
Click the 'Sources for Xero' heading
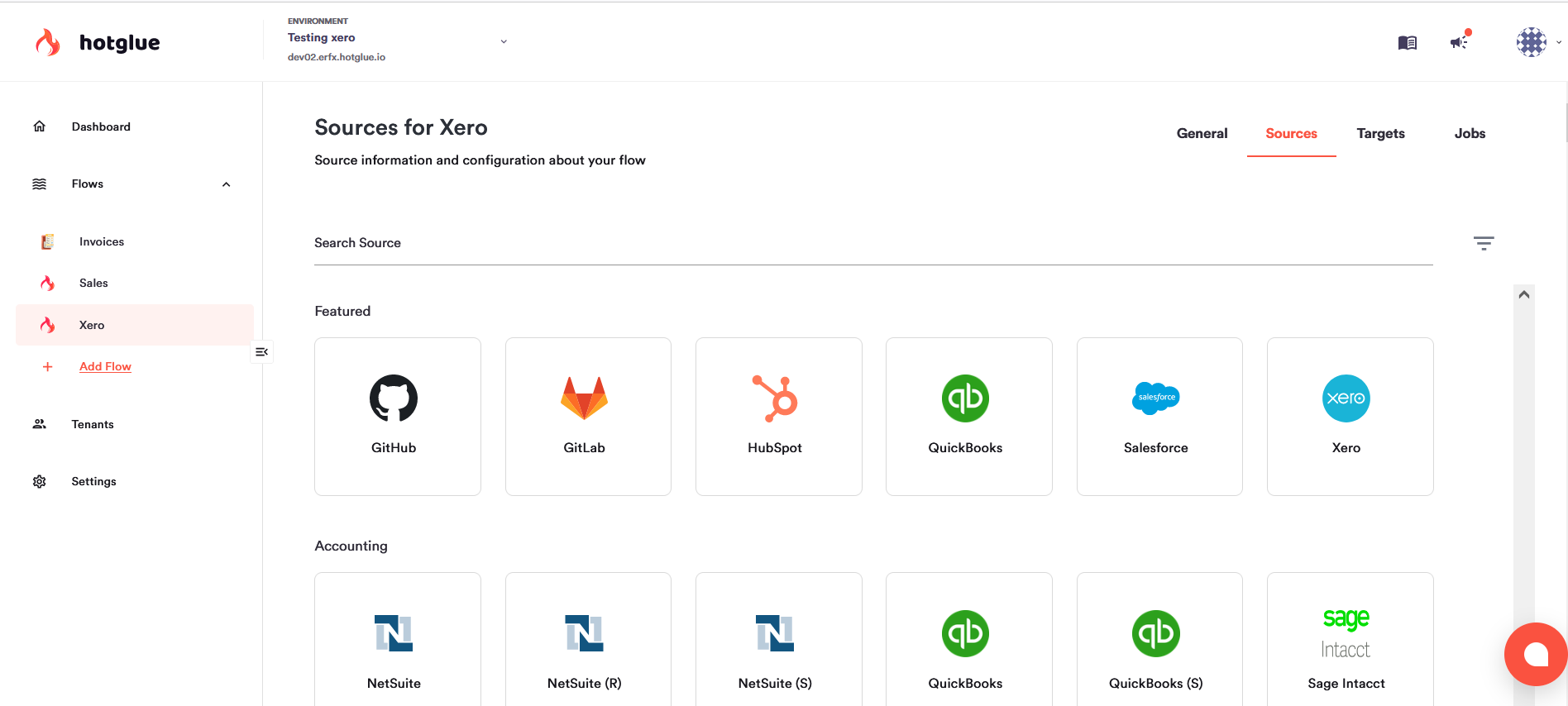[x=401, y=127]
